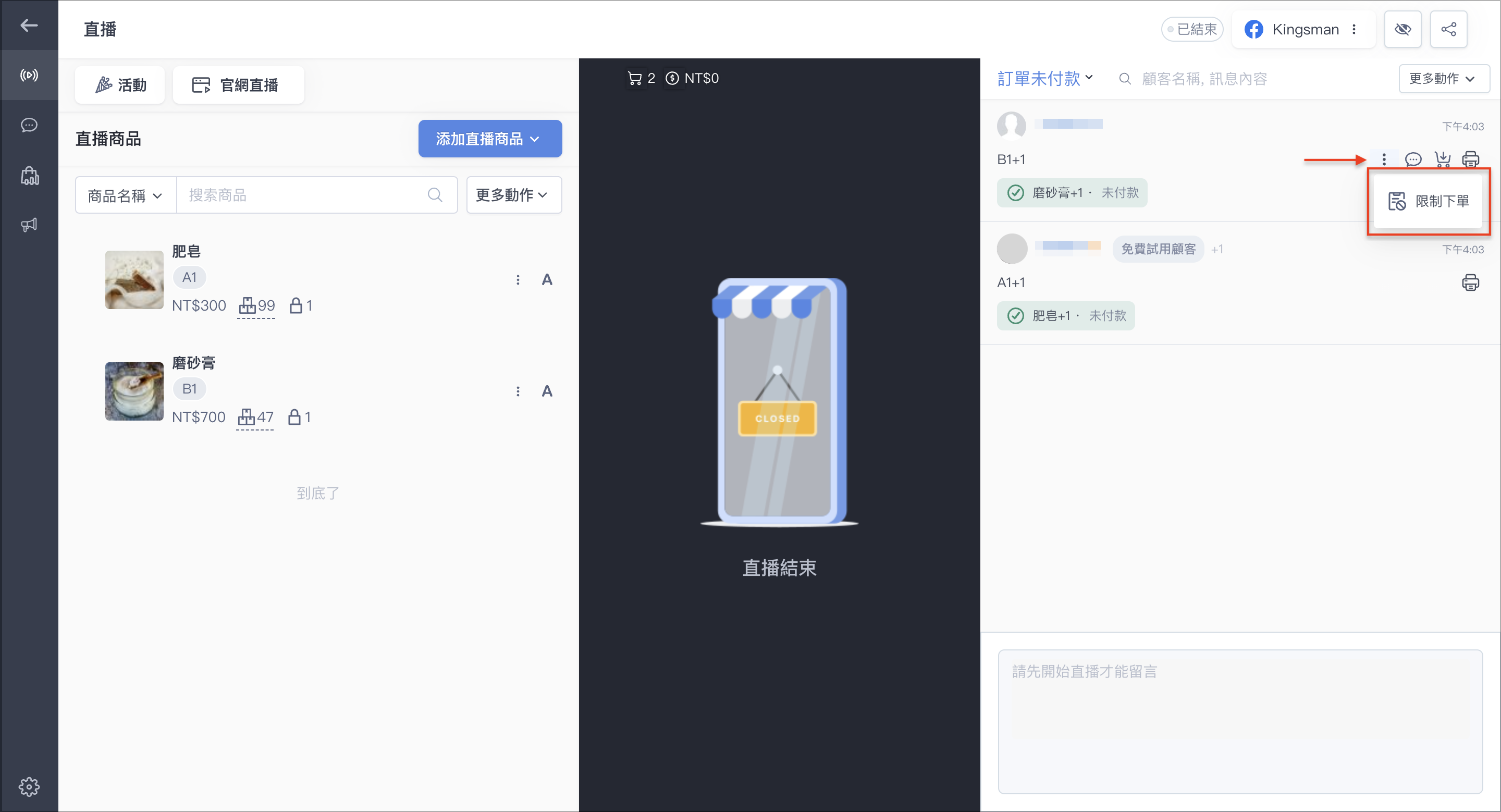Image resolution: width=1501 pixels, height=812 pixels.
Task: Click the cart count indicator
Action: (641, 78)
